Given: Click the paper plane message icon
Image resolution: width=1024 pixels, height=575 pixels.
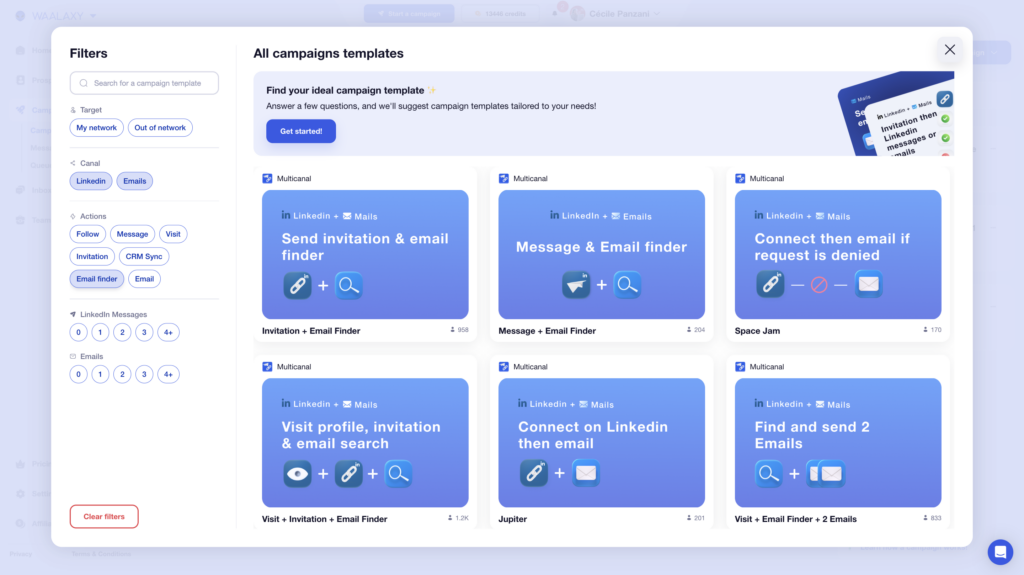Looking at the screenshot, I should pos(576,286).
